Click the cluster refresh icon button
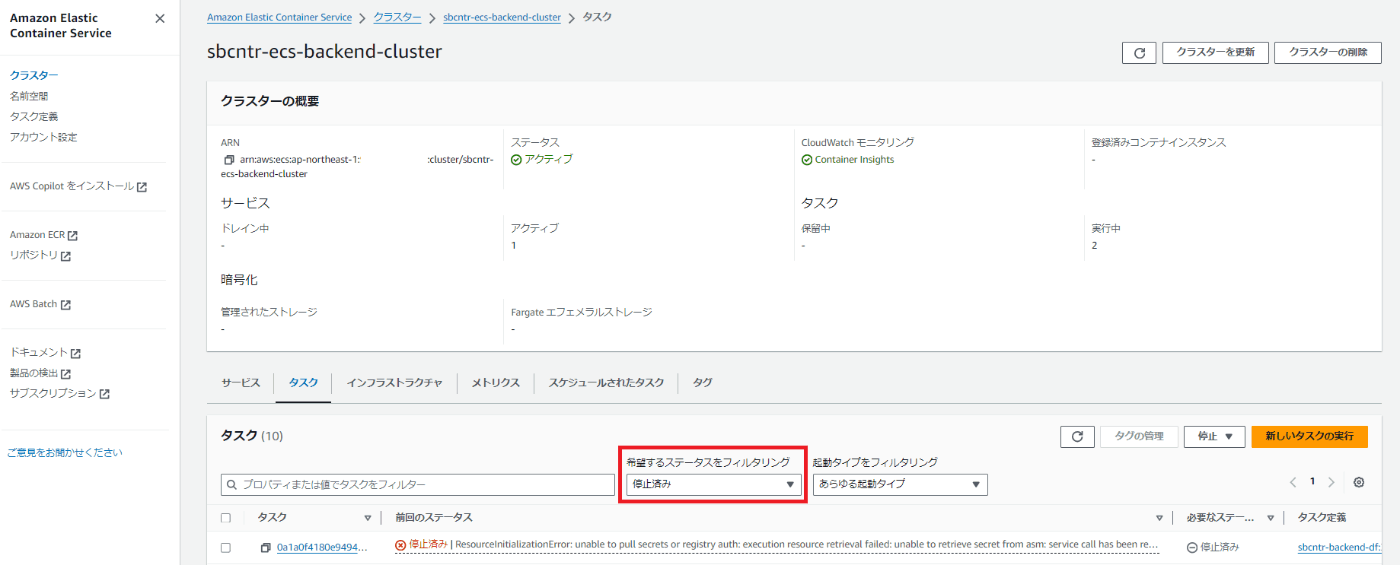Screen dimensions: 1400x565 pos(1139,53)
